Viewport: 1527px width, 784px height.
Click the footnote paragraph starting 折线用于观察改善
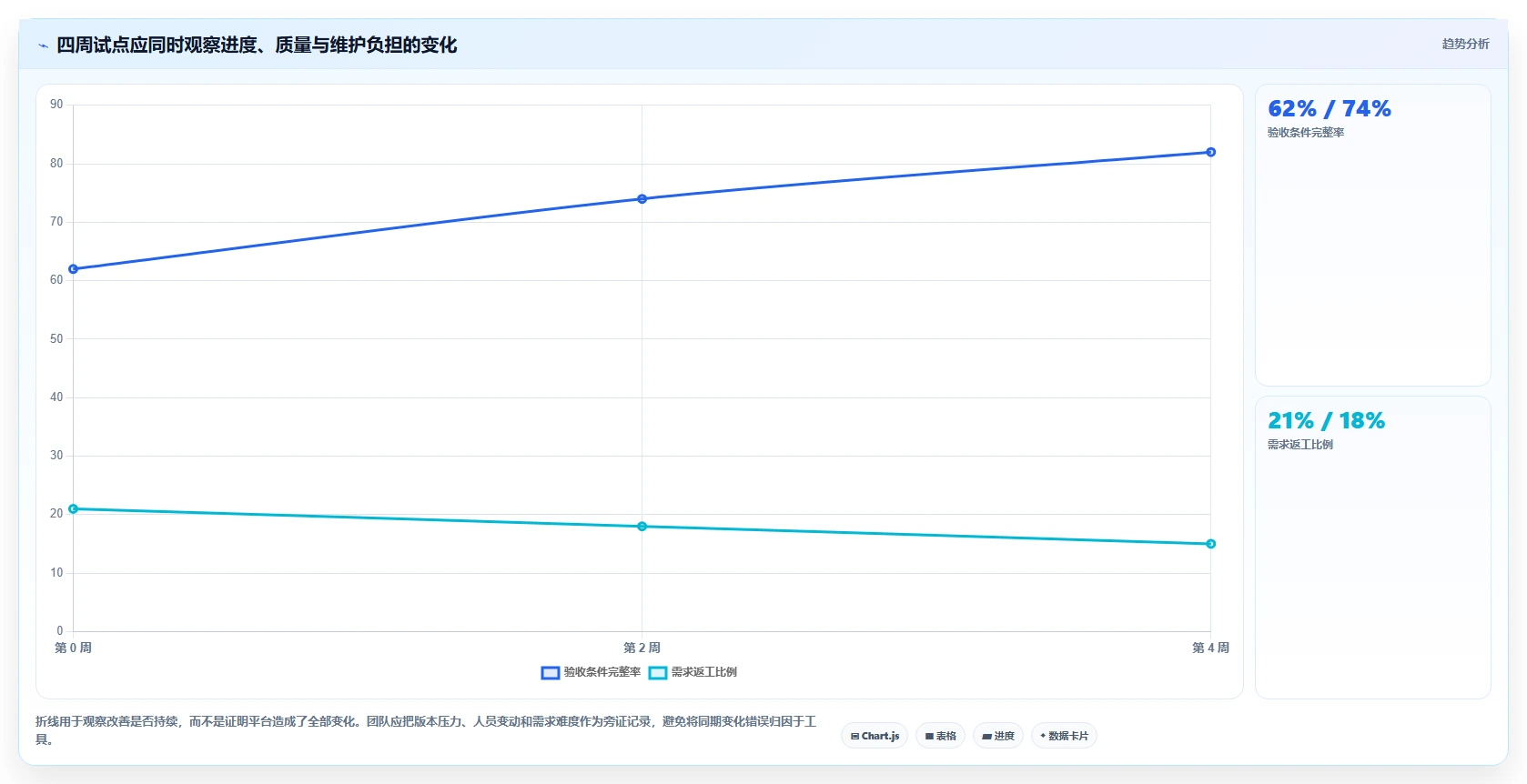click(x=426, y=730)
